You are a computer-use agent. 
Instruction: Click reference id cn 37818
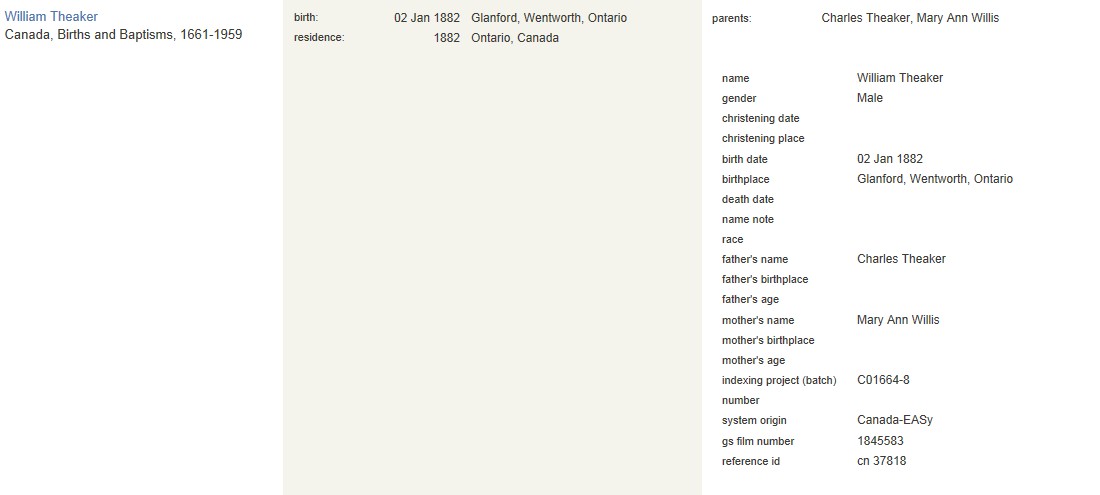coord(882,461)
